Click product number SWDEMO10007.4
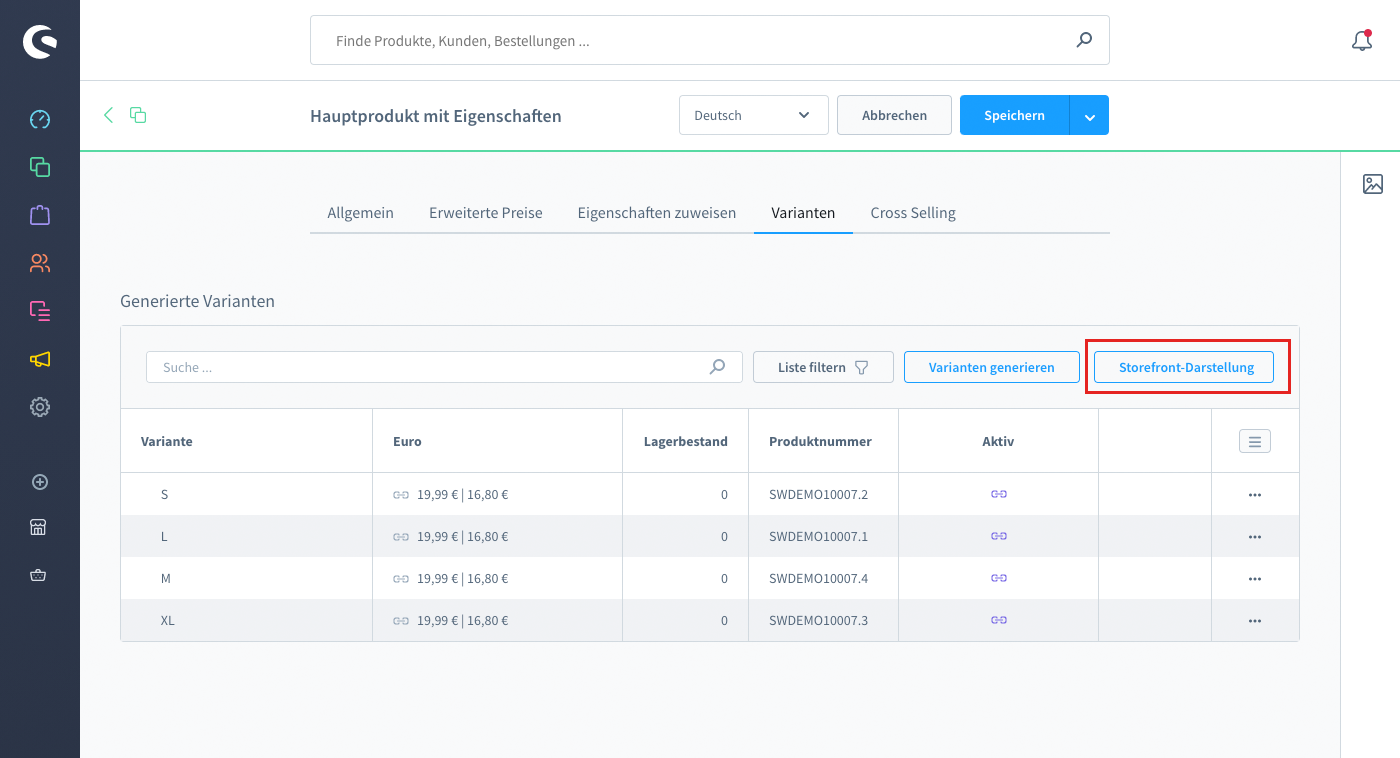Screen dimensions: 1400x758 (x=818, y=578)
